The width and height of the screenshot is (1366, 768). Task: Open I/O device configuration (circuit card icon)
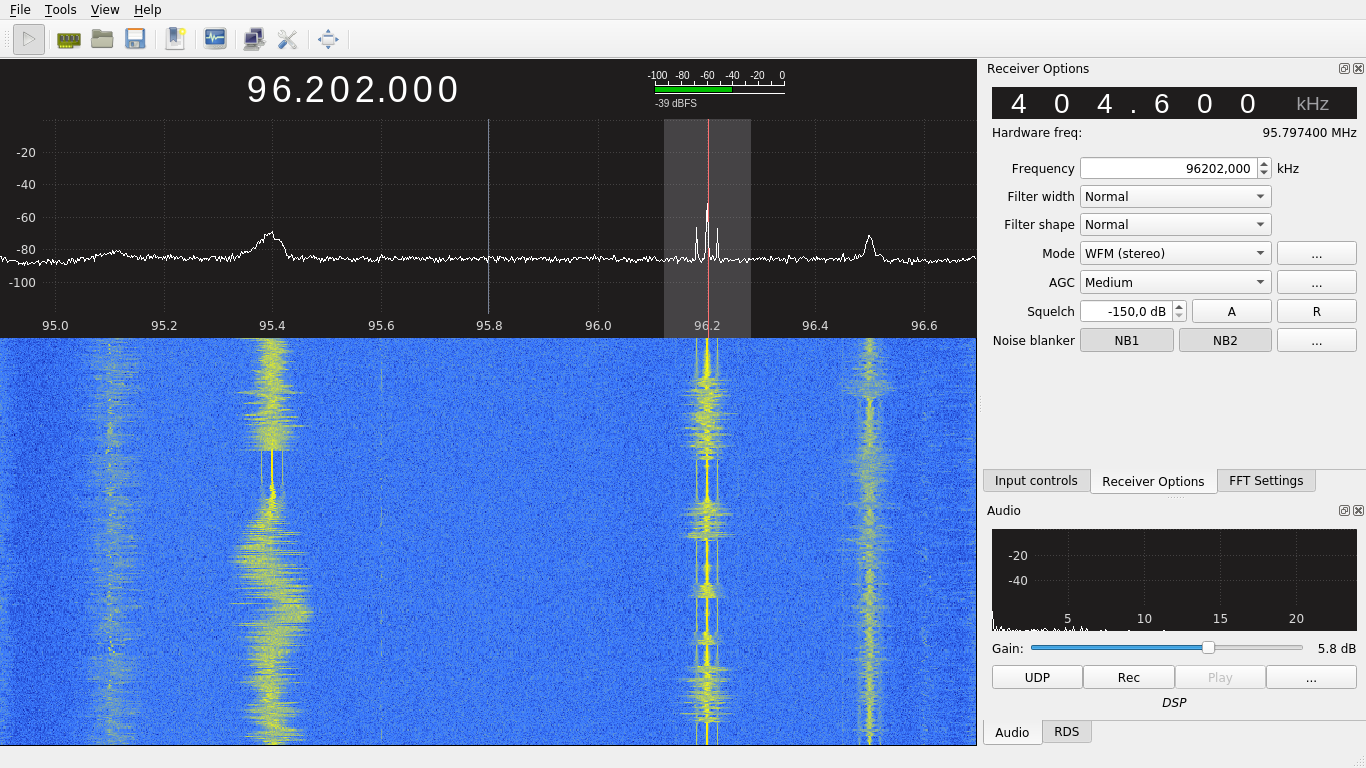click(x=68, y=40)
